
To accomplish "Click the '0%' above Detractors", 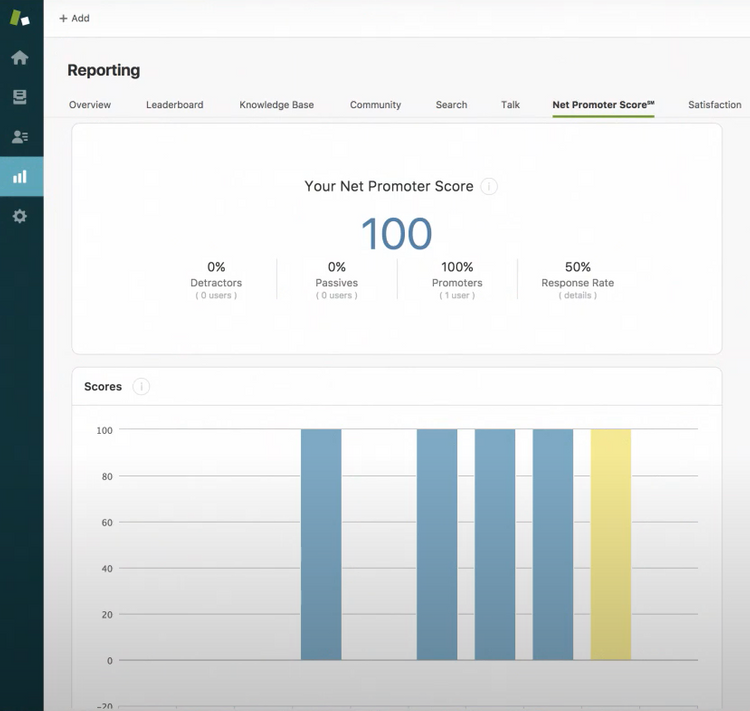I will click(216, 267).
